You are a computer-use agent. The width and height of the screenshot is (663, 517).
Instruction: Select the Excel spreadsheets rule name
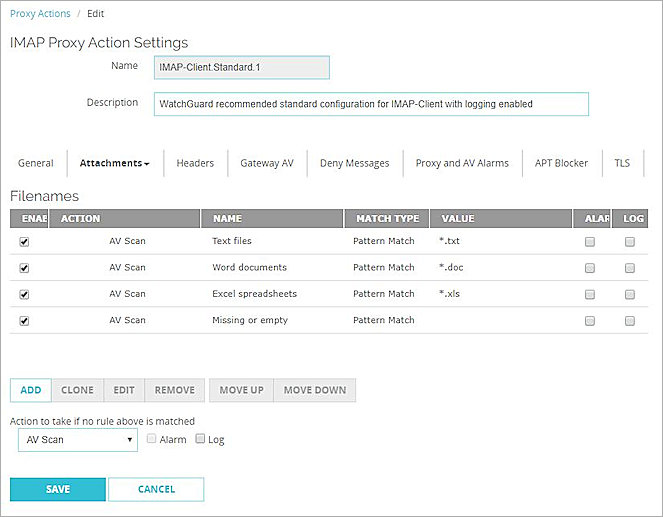pos(255,294)
